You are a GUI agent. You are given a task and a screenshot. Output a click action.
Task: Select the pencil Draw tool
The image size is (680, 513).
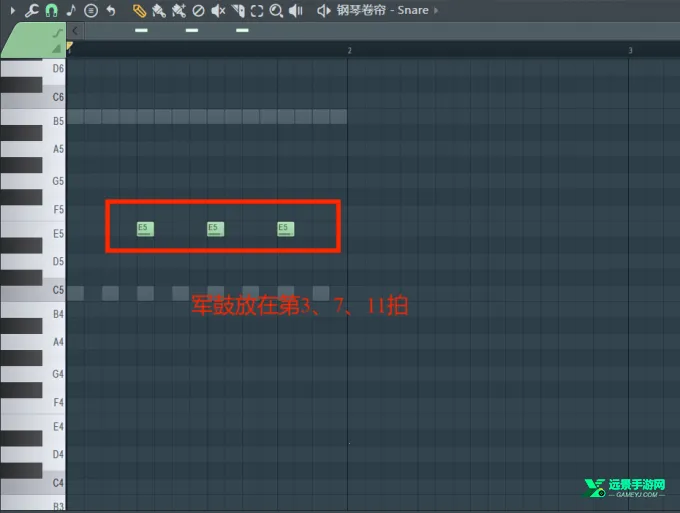139,10
